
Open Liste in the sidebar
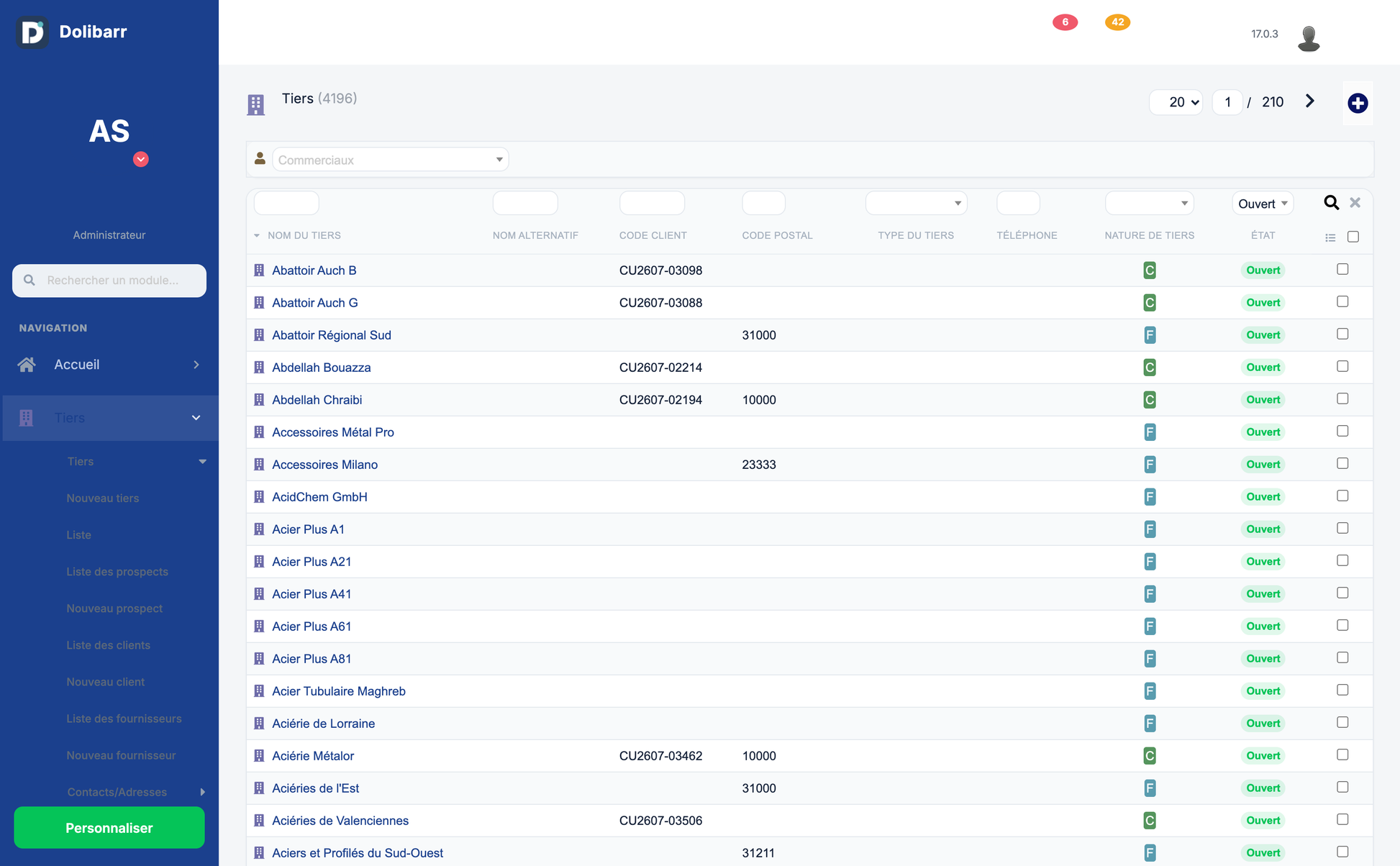[x=79, y=534]
